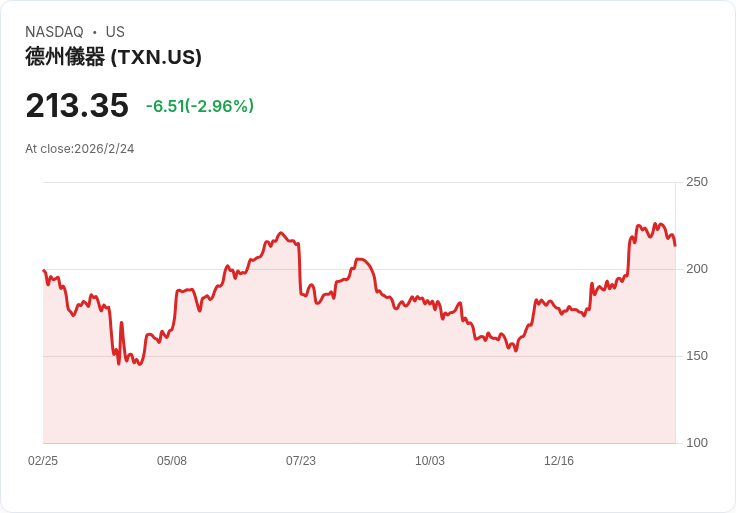Click the 05/08 date on x-axis
The height and width of the screenshot is (513, 736).
[x=172, y=461]
